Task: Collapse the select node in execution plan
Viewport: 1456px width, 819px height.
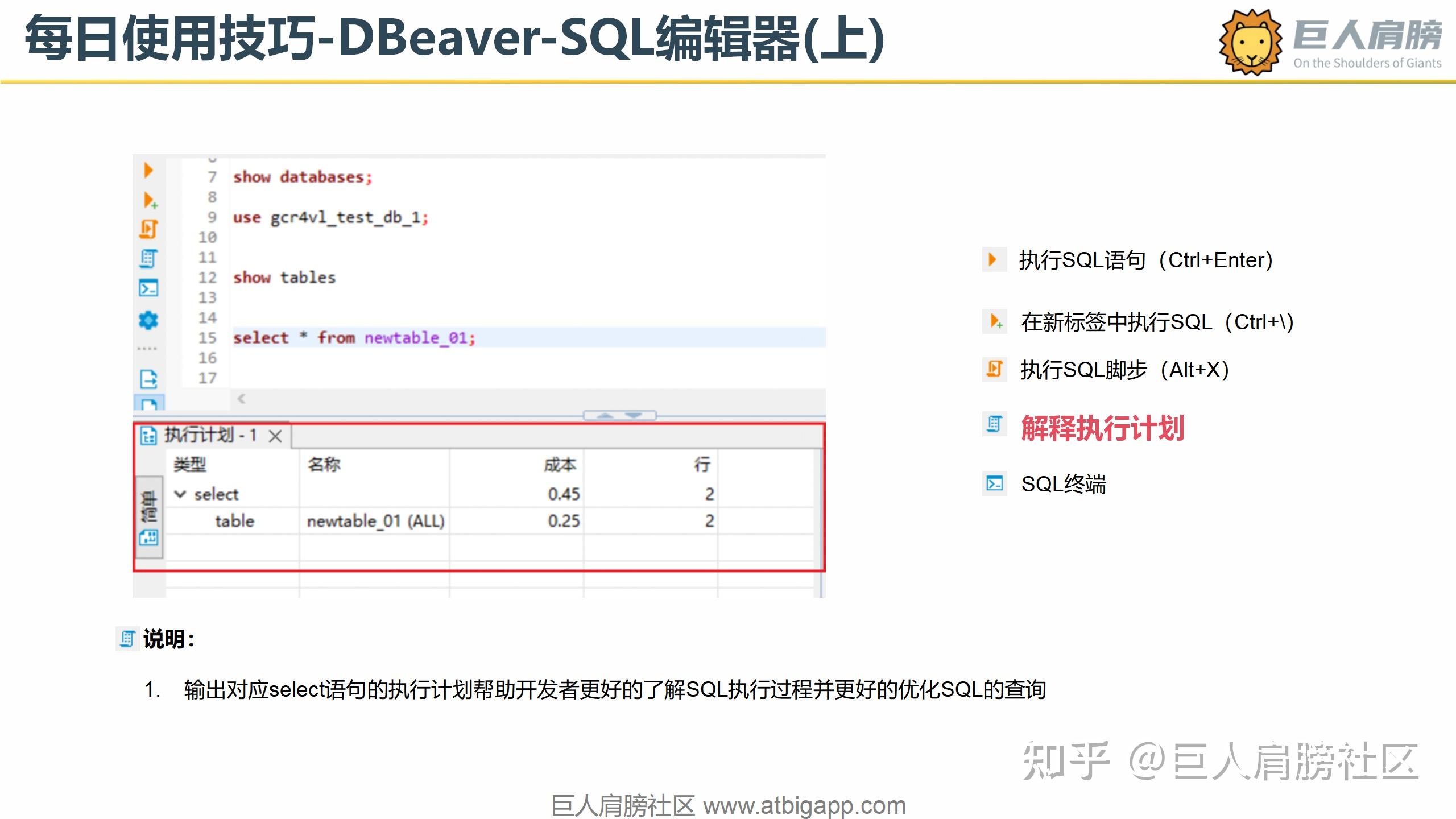Action: (x=181, y=494)
